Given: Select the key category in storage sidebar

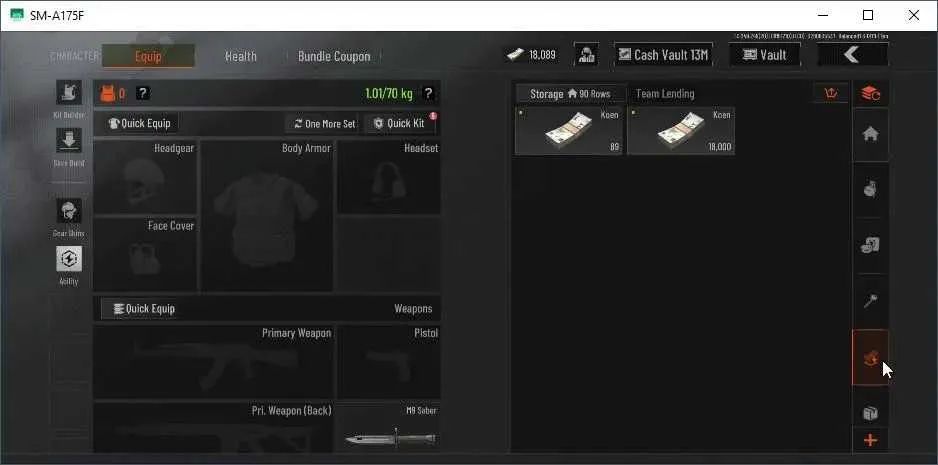Looking at the screenshot, I should pos(870,301).
